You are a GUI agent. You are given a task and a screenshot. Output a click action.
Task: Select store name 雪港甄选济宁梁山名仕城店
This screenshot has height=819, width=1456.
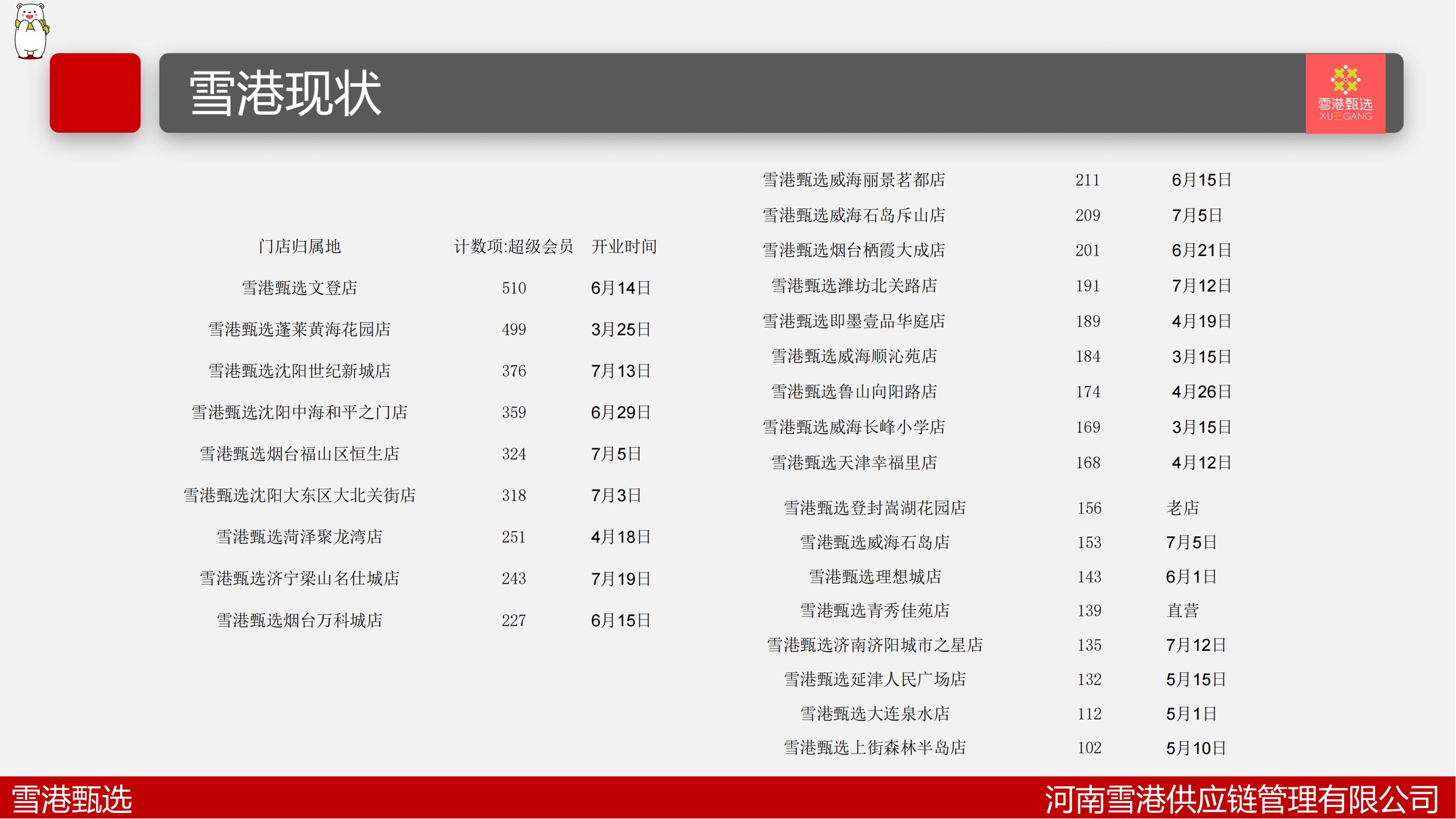click(x=300, y=578)
